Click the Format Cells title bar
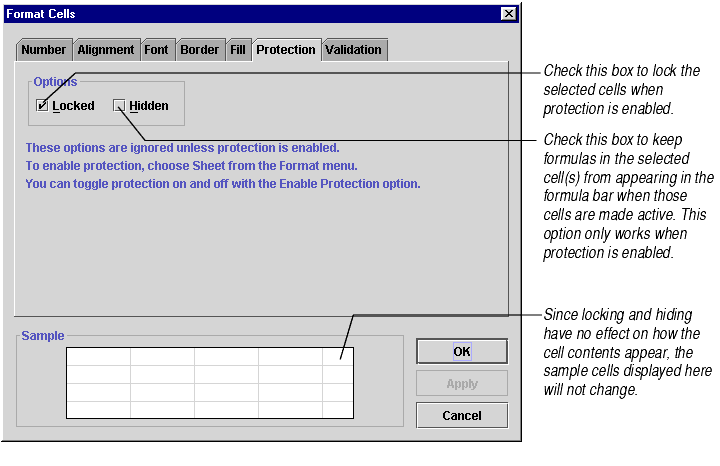The width and height of the screenshot is (720, 466). click(x=250, y=13)
